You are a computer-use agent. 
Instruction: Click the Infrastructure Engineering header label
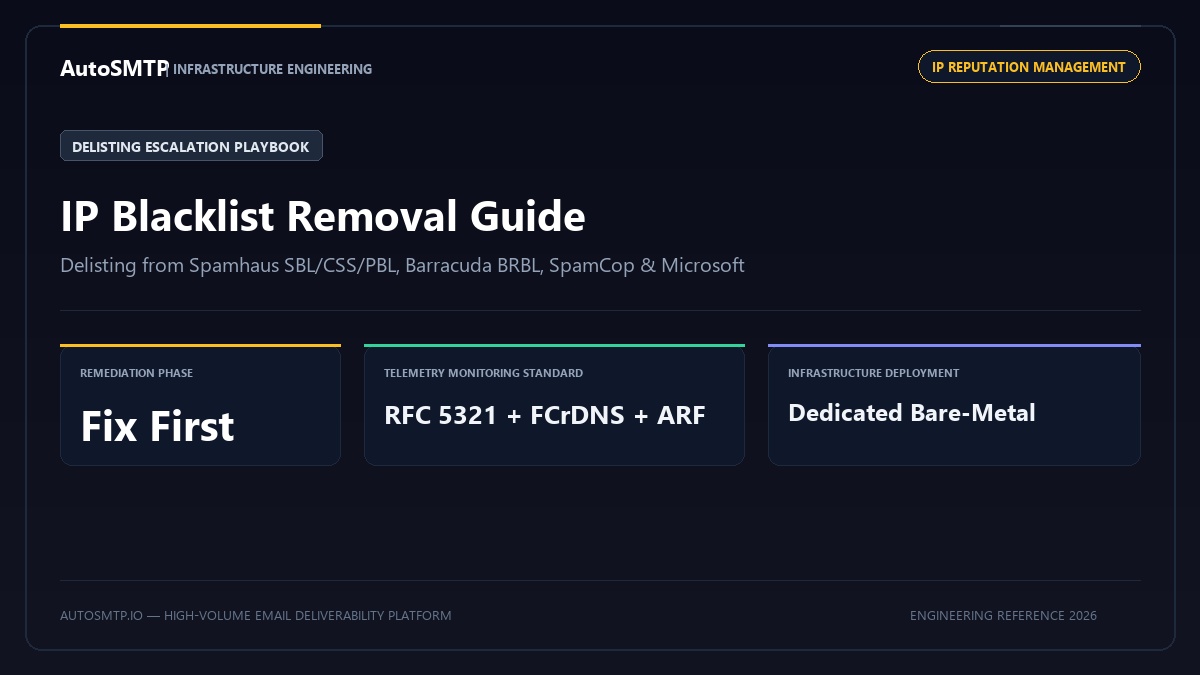click(272, 69)
